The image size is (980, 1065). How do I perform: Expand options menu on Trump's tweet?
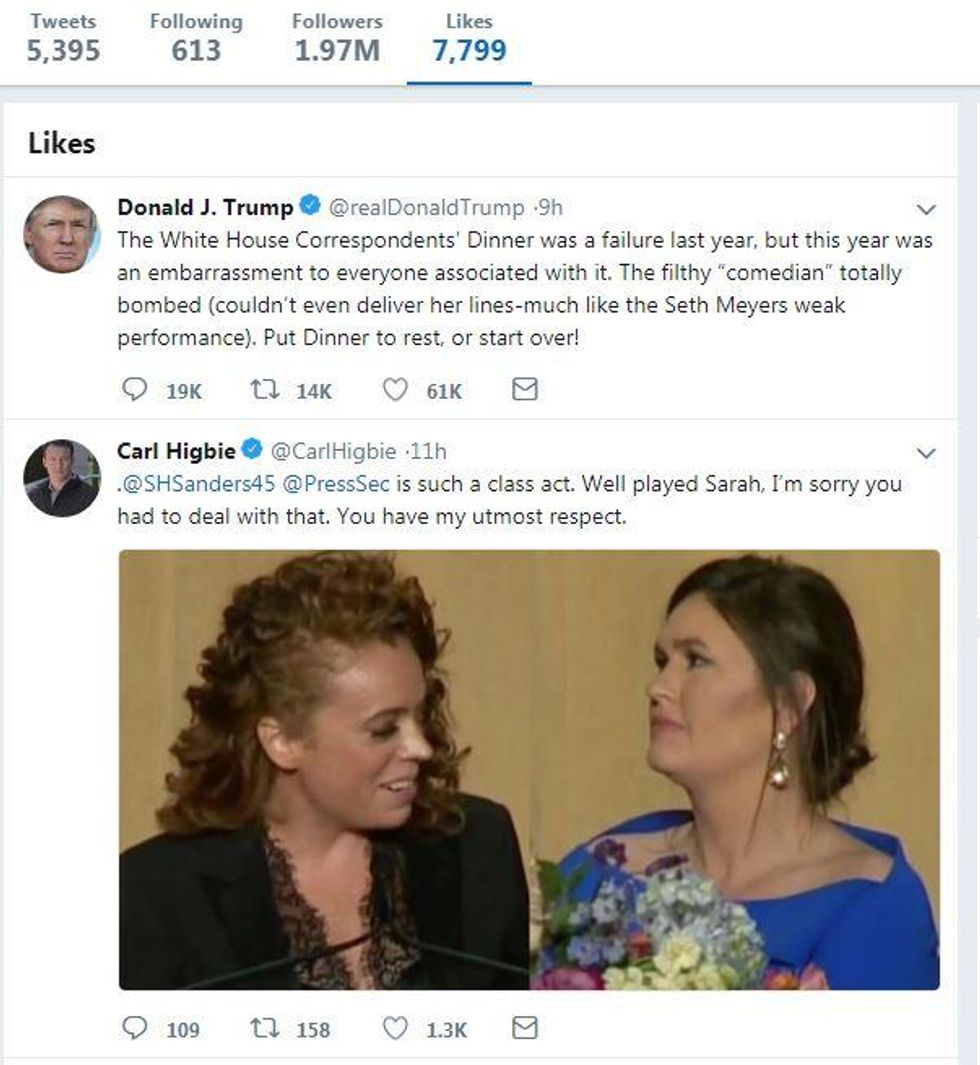click(x=927, y=210)
